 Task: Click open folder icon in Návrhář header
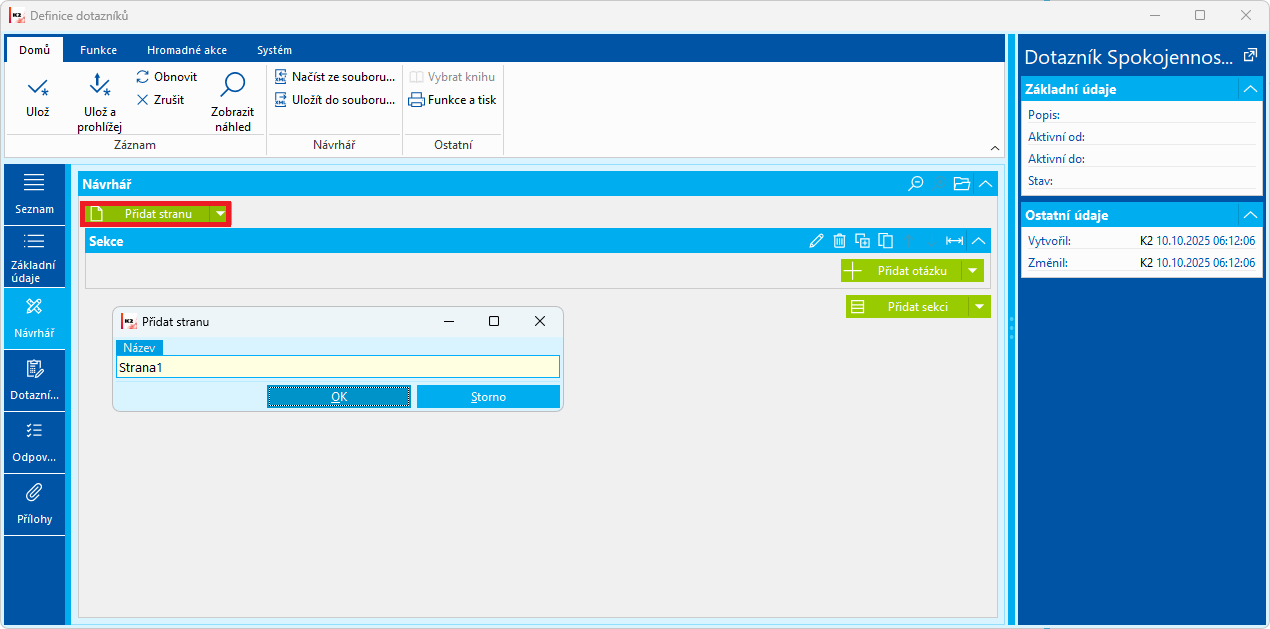pyautogui.click(x=962, y=184)
